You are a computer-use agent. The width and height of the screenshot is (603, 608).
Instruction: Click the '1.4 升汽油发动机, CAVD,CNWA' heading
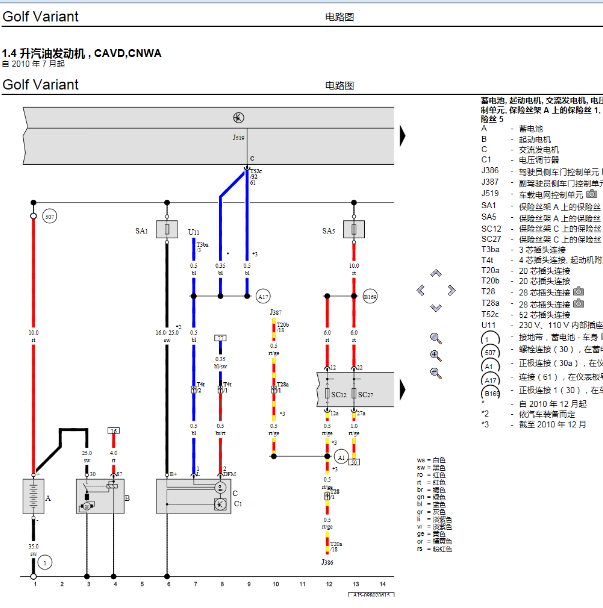tap(81, 53)
